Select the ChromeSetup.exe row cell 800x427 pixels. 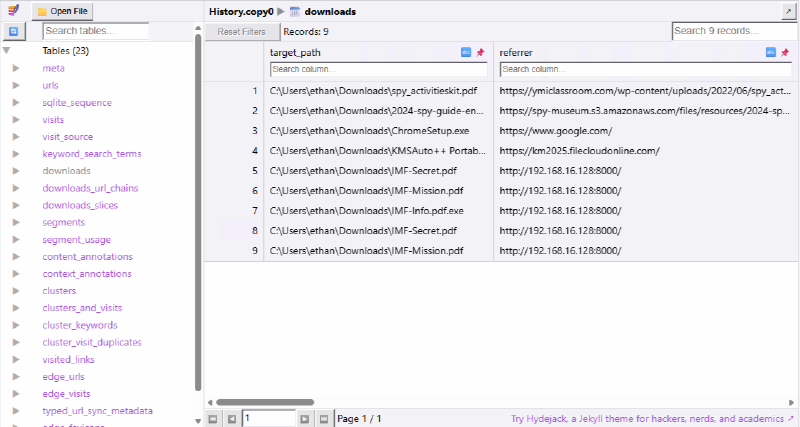tap(379, 131)
